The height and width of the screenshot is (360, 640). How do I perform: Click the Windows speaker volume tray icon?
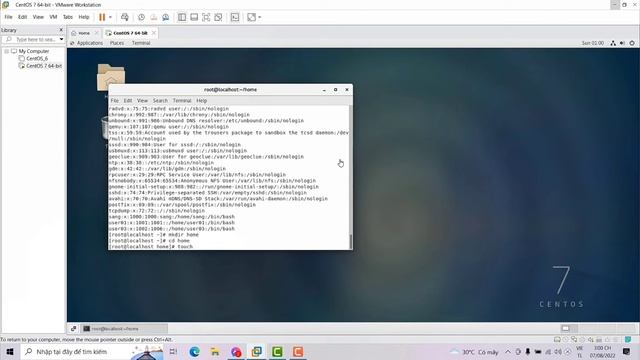[x=558, y=351]
